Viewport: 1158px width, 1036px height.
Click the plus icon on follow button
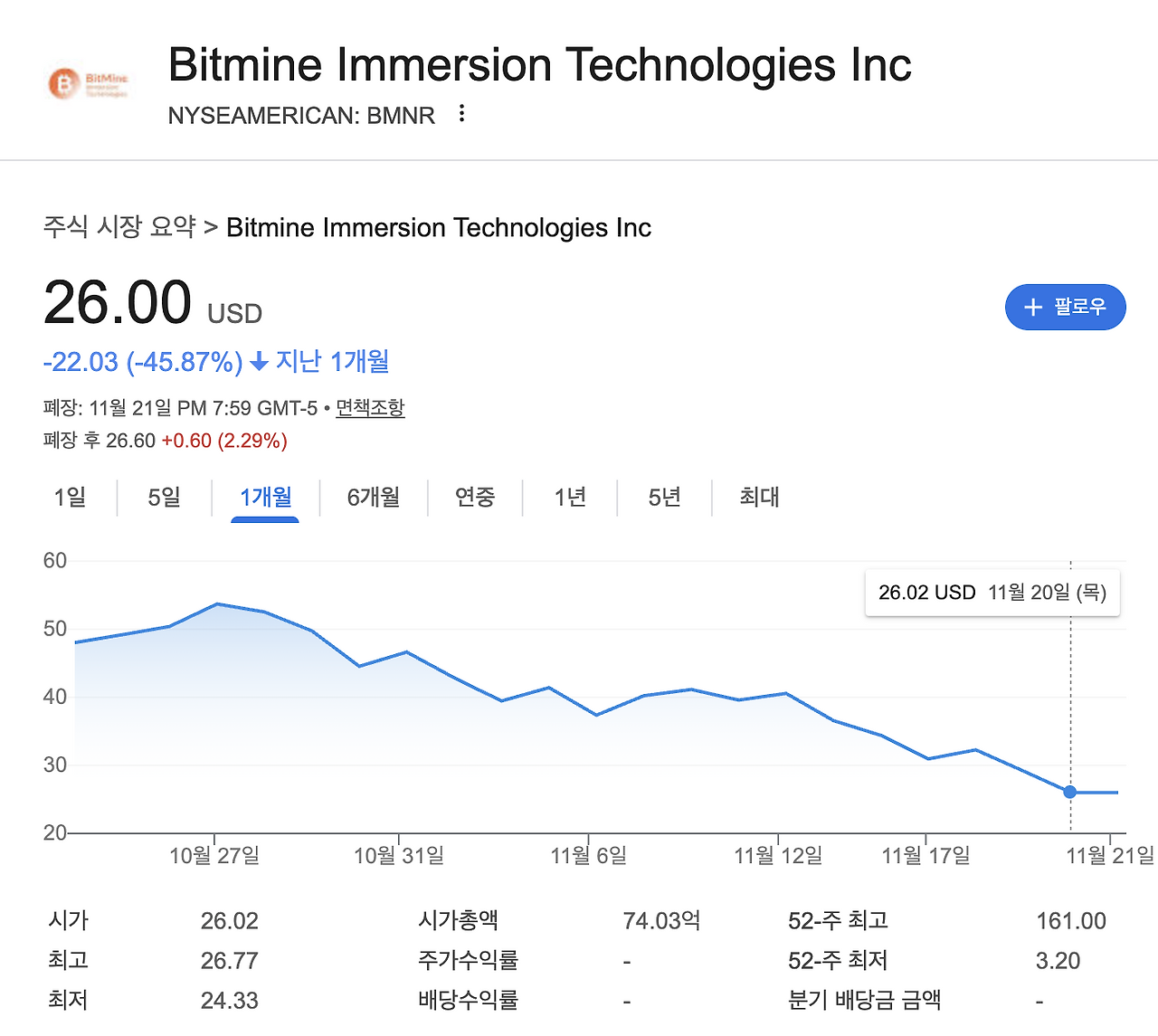pos(1033,308)
